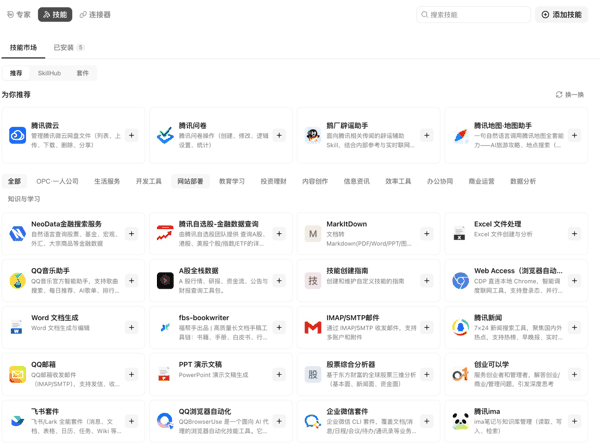Open the 已安装 tab
The height and width of the screenshot is (444, 600).
click(68, 47)
